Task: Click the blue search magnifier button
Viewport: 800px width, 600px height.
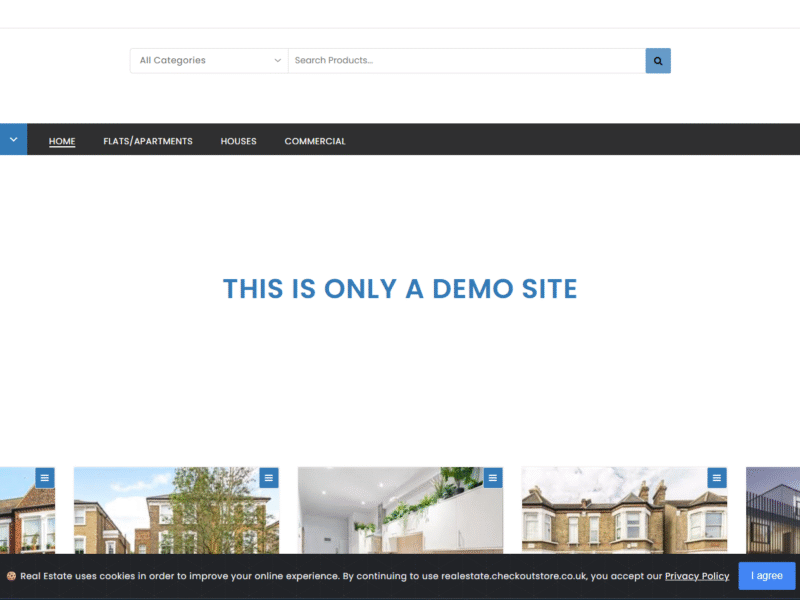Action: coord(658,61)
